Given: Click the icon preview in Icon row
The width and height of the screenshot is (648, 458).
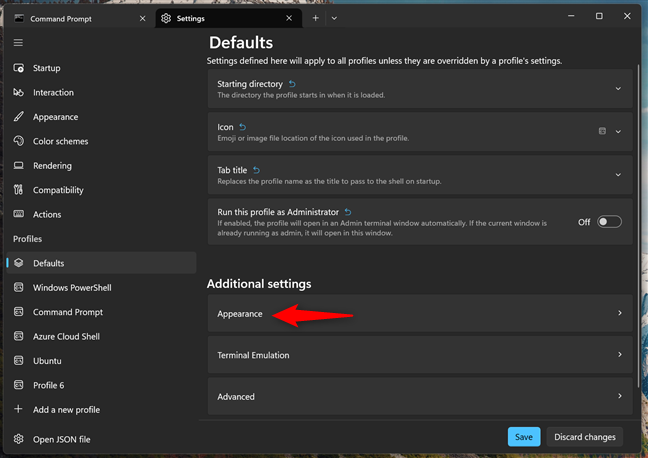Looking at the screenshot, I should [x=603, y=131].
